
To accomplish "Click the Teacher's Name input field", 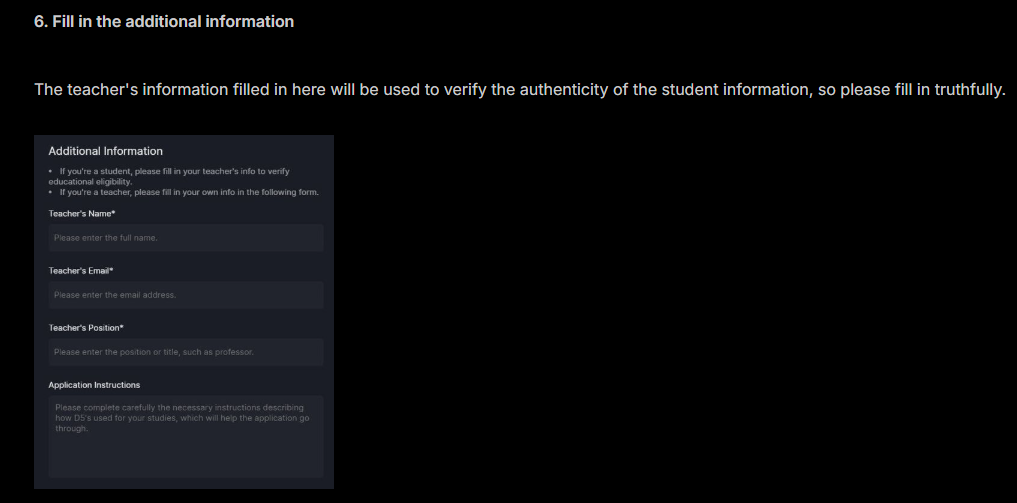I will pyautogui.click(x=185, y=238).
